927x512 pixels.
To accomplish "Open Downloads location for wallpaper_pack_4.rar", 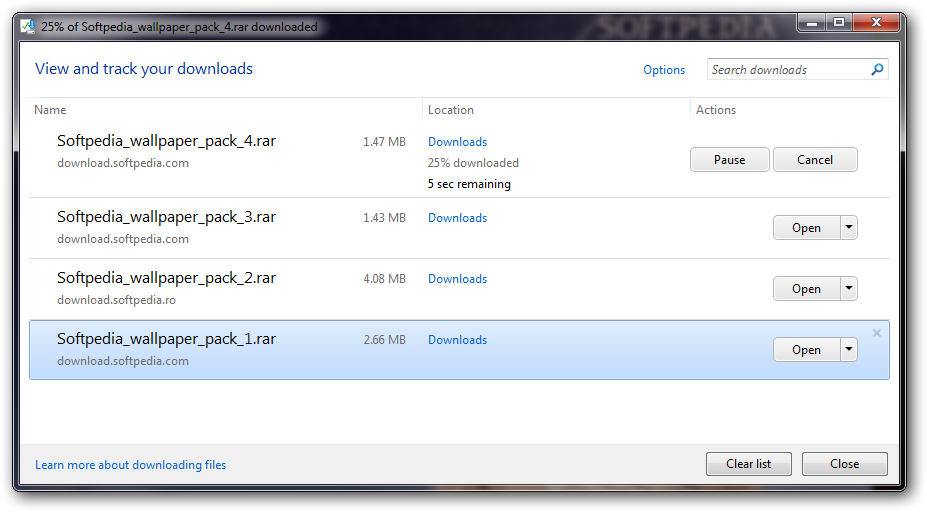I will (458, 142).
